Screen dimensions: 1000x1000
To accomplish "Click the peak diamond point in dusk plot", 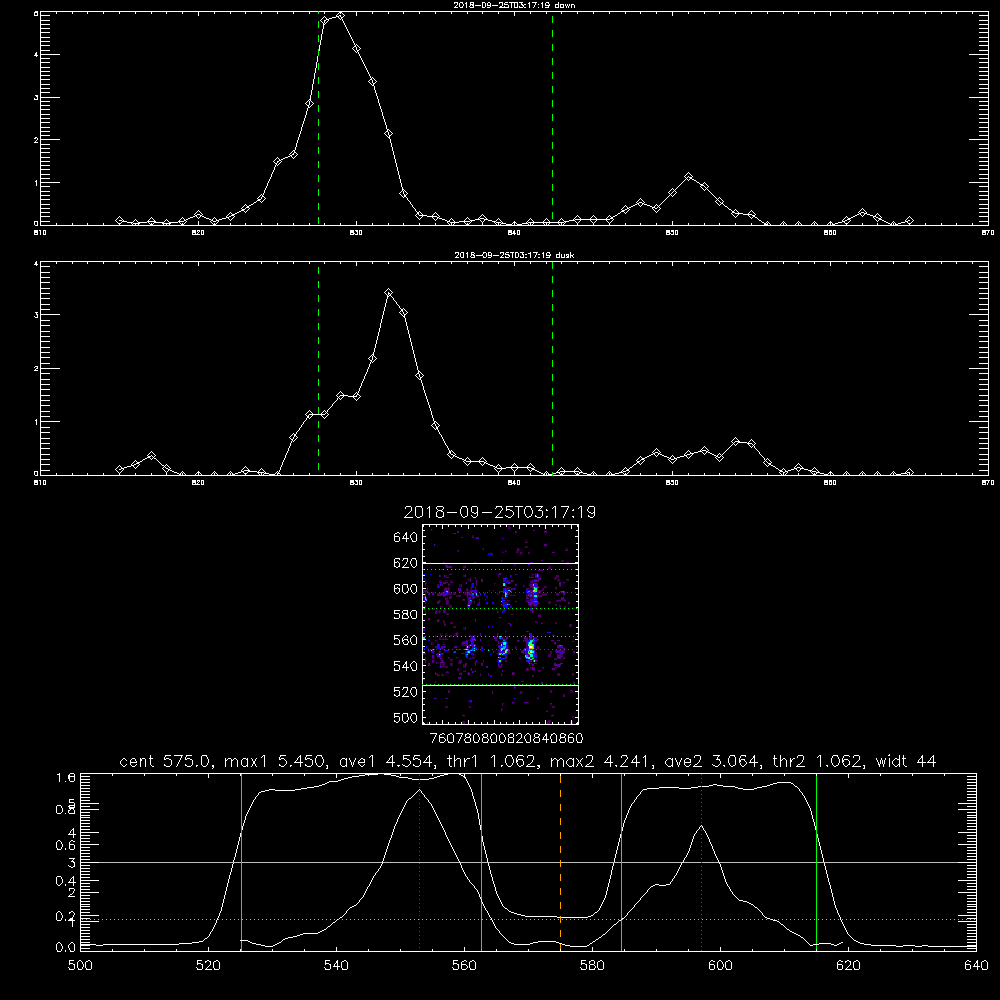I will 388,293.
